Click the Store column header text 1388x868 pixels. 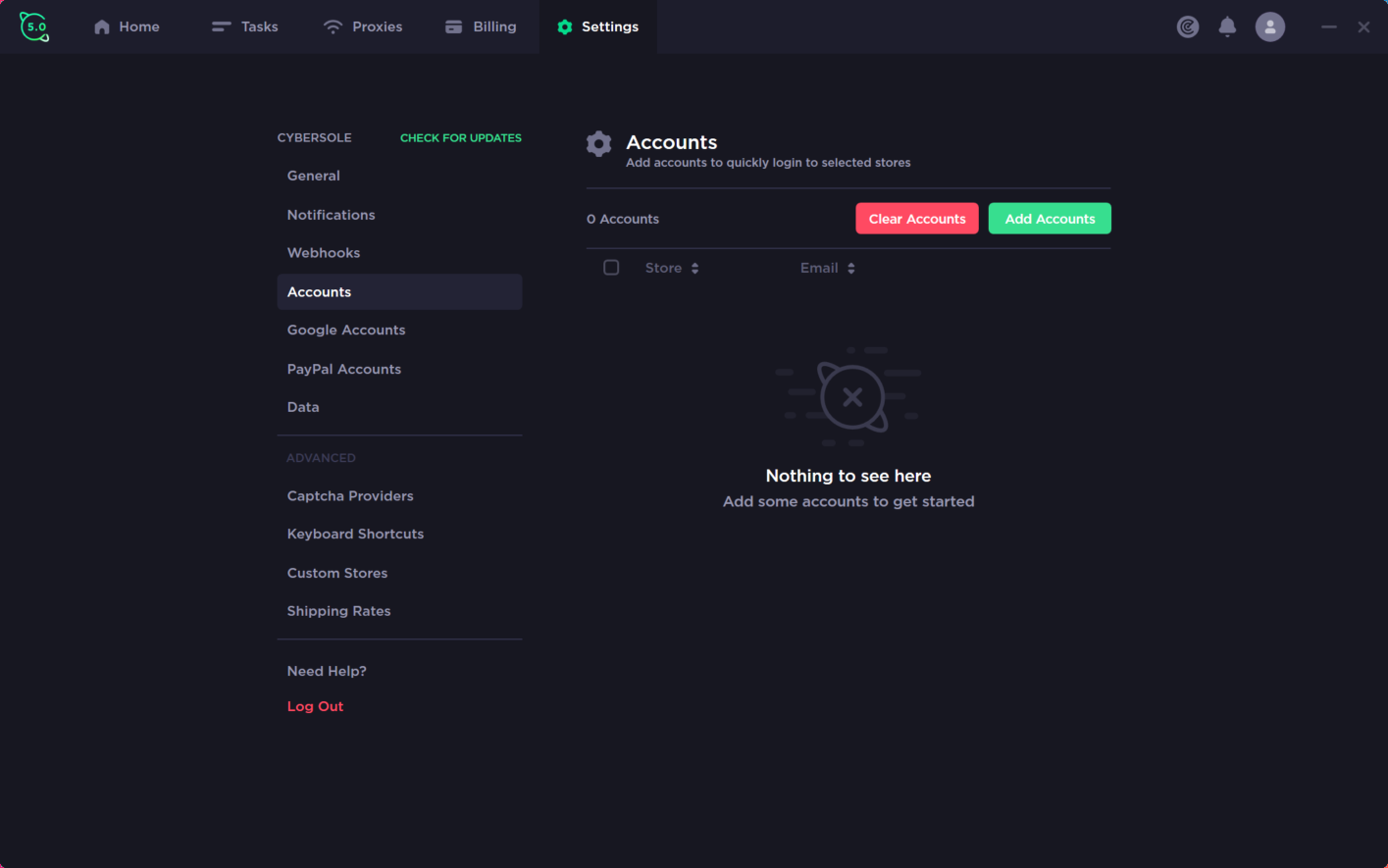pyautogui.click(x=663, y=268)
